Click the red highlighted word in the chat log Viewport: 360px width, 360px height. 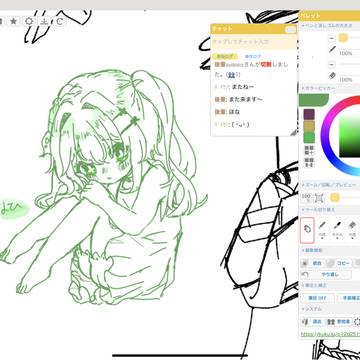point(265,64)
